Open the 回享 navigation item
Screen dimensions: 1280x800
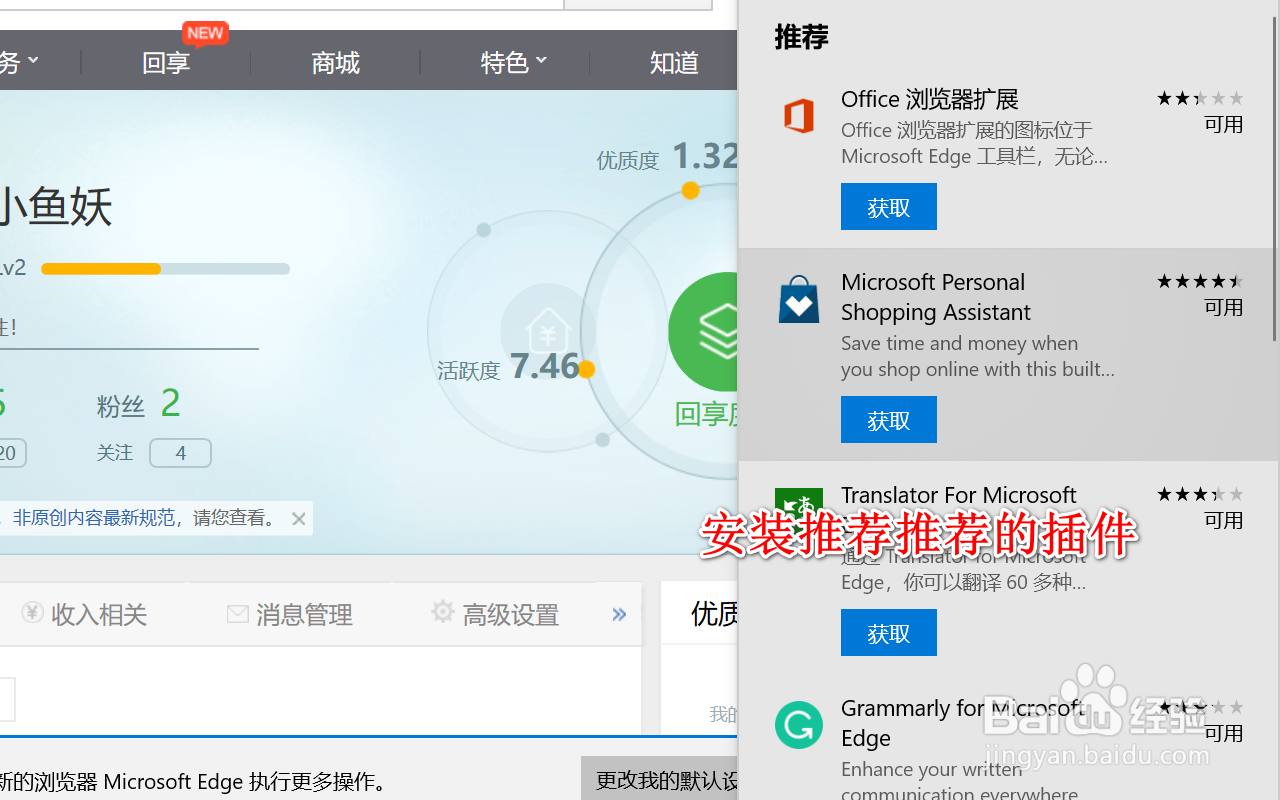[166, 63]
